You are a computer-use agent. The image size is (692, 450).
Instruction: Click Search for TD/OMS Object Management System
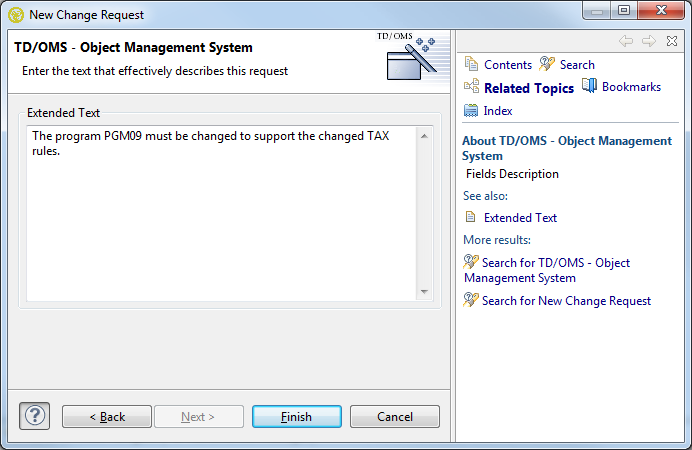pyautogui.click(x=555, y=270)
